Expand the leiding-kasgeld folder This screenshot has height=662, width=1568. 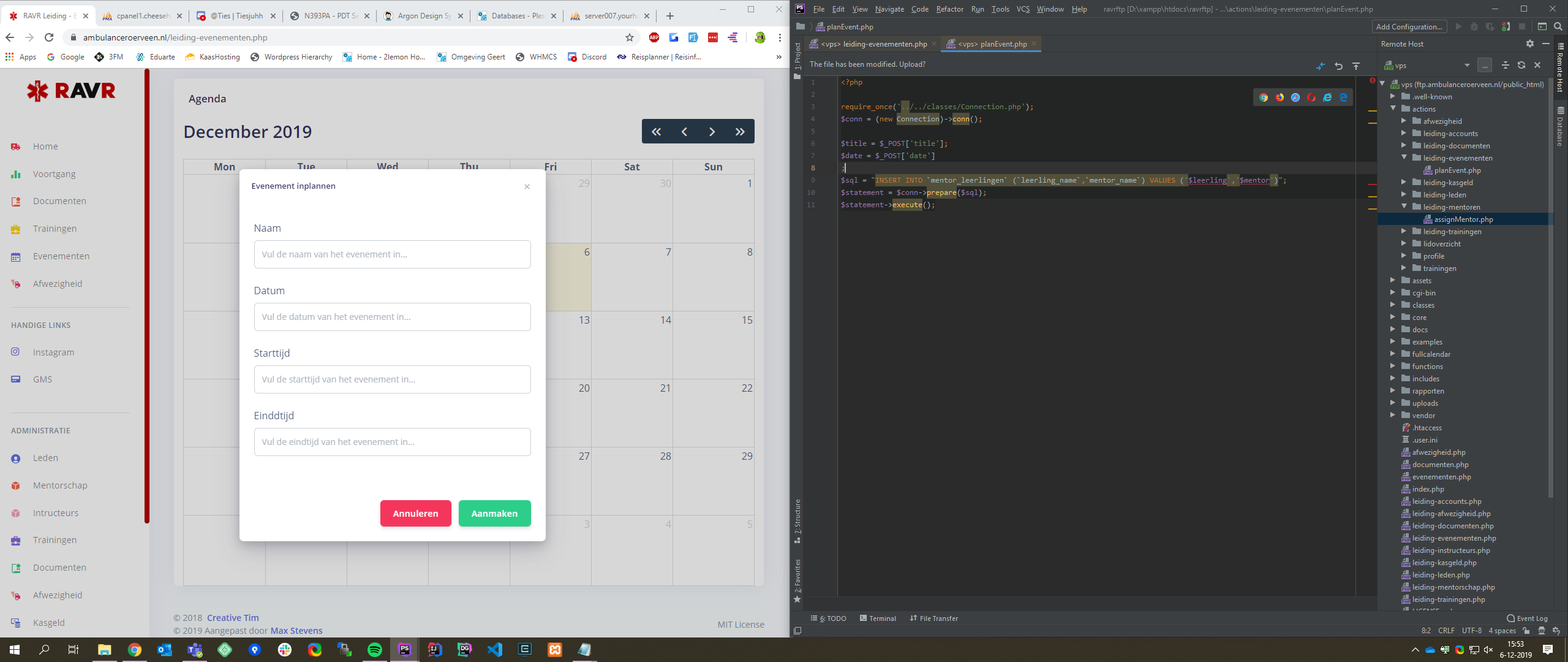tap(1403, 182)
